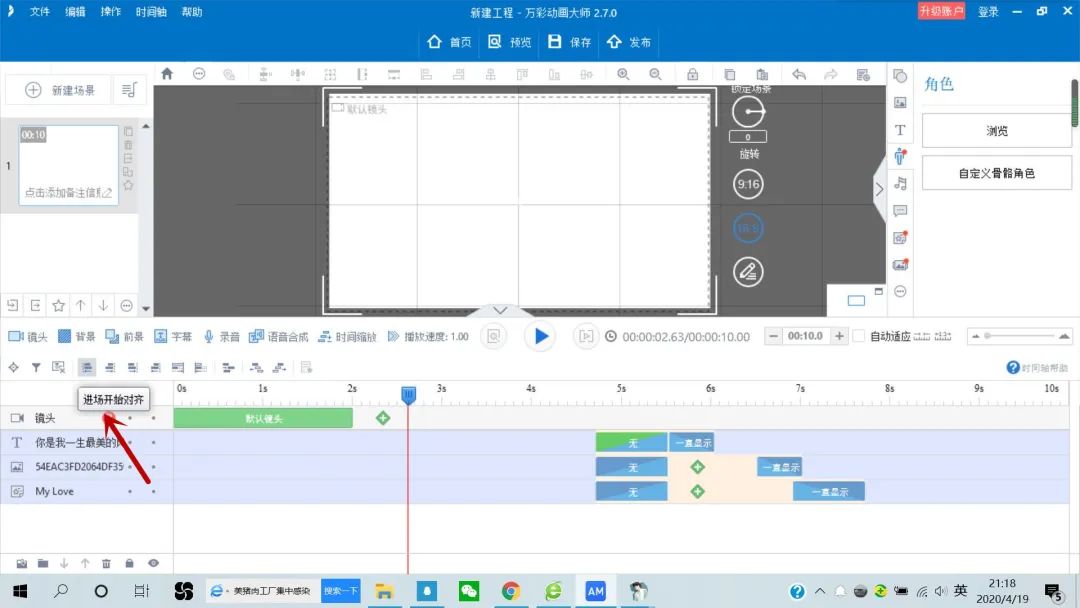The width and height of the screenshot is (1080, 608).
Task: Click the lock icon in canvas toolbar
Action: click(x=692, y=74)
